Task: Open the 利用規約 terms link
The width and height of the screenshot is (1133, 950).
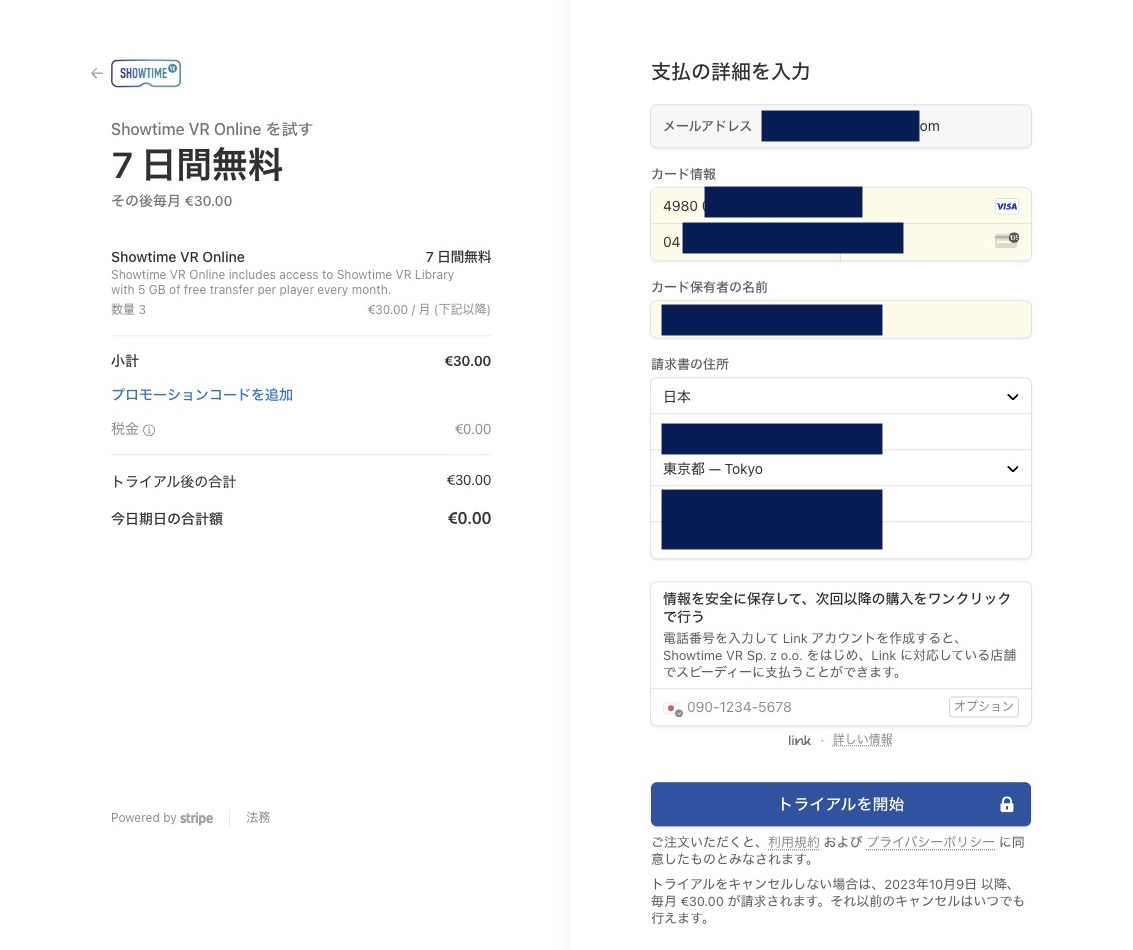Action: [x=794, y=842]
